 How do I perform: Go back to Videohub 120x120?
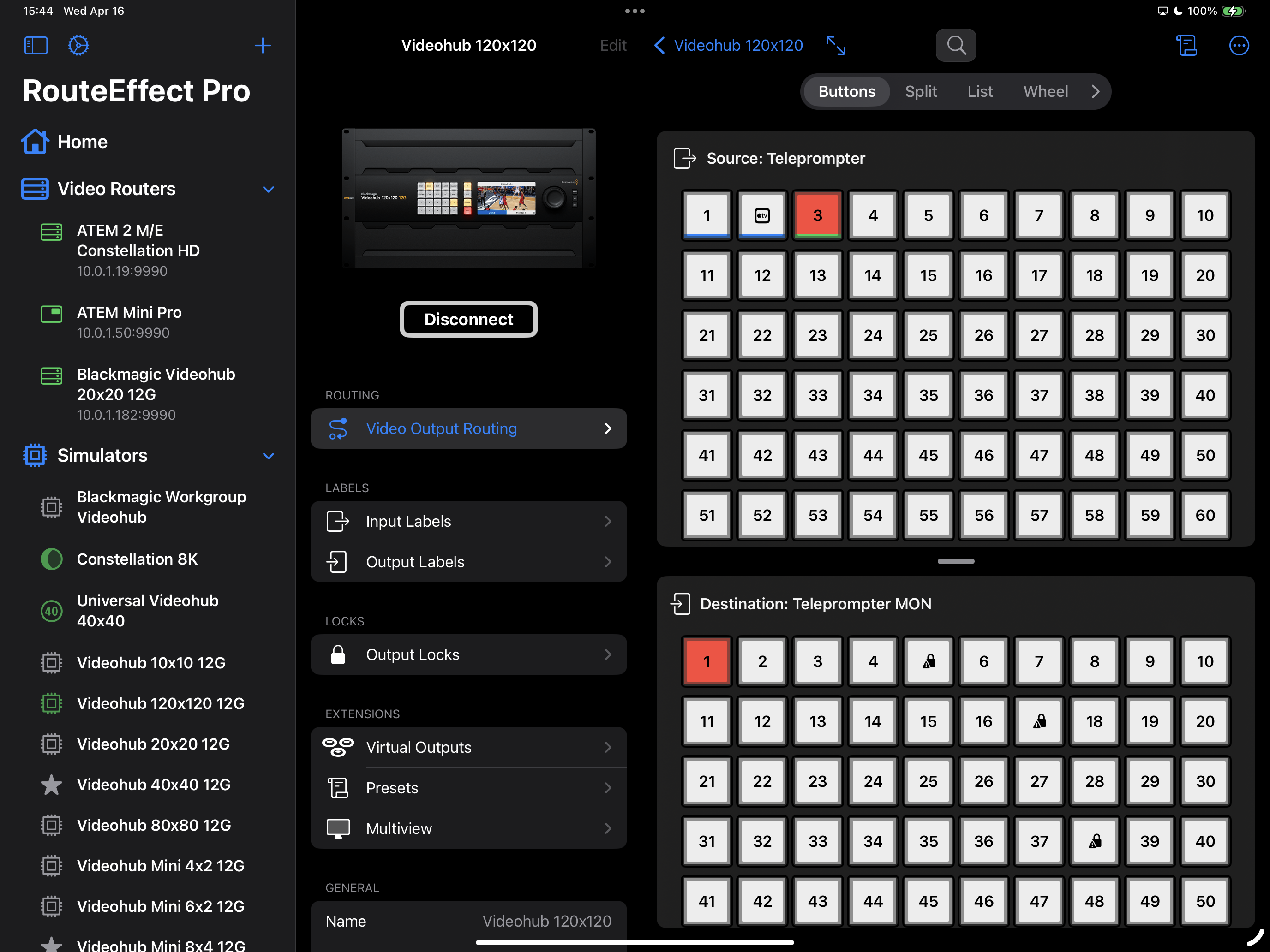728,45
